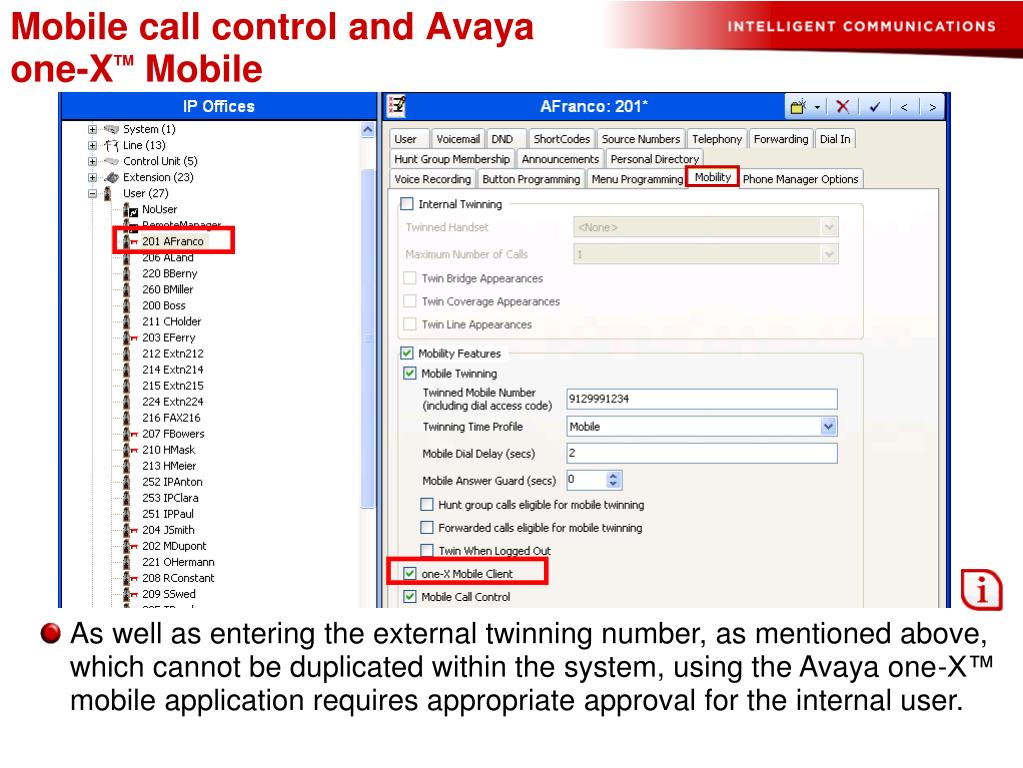
Task: Expand the Extension (23) tree node
Action: click(93, 177)
